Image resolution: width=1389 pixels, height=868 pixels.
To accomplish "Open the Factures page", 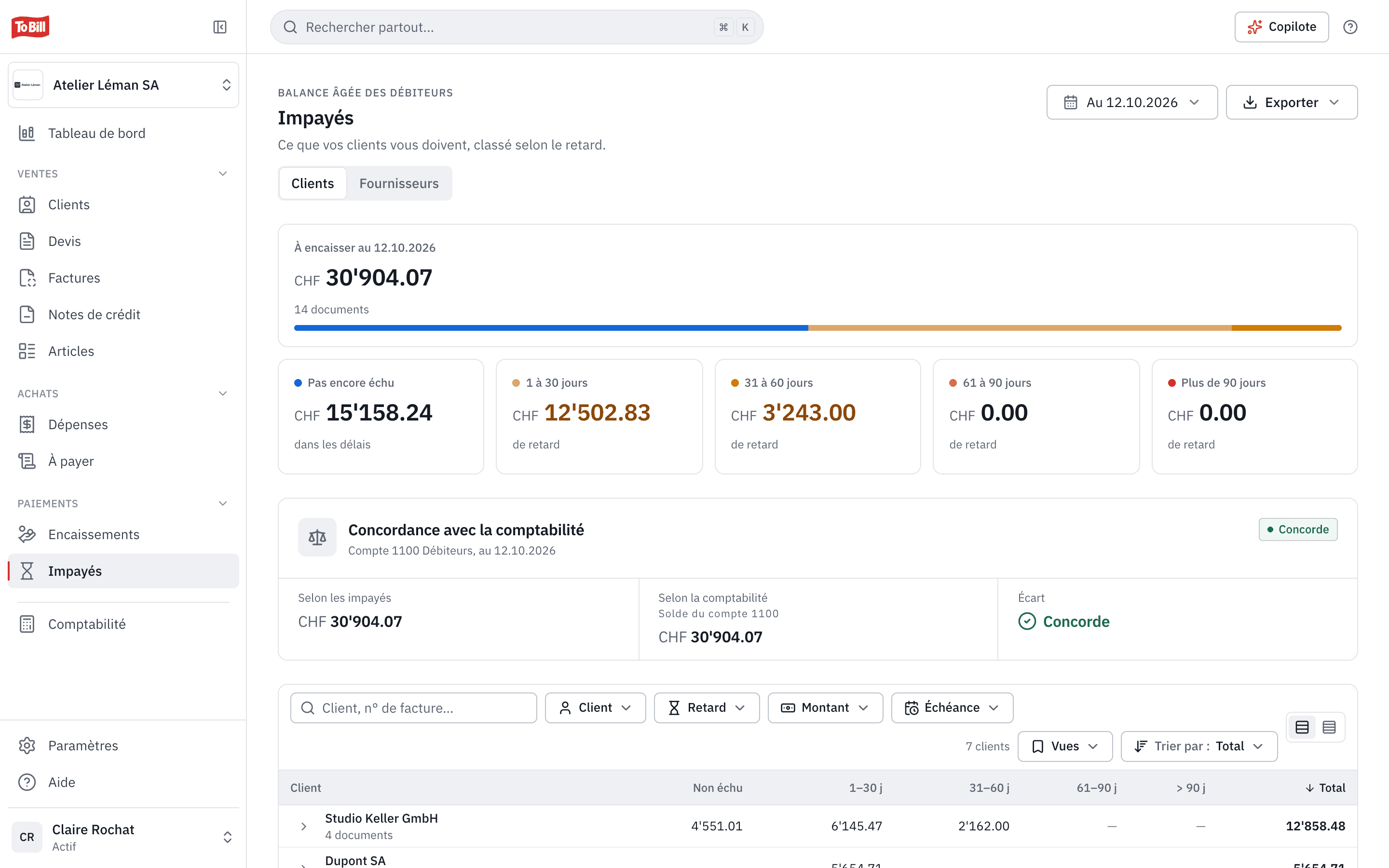I will tap(123, 278).
